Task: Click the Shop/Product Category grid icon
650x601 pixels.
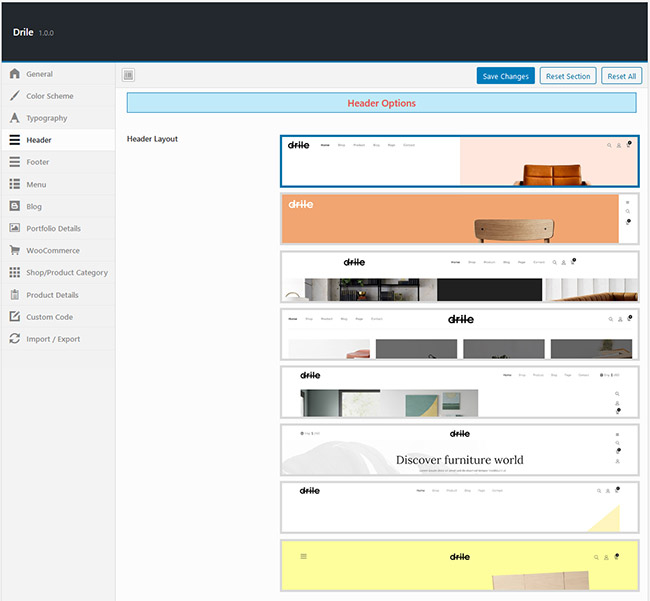Action: (15, 272)
